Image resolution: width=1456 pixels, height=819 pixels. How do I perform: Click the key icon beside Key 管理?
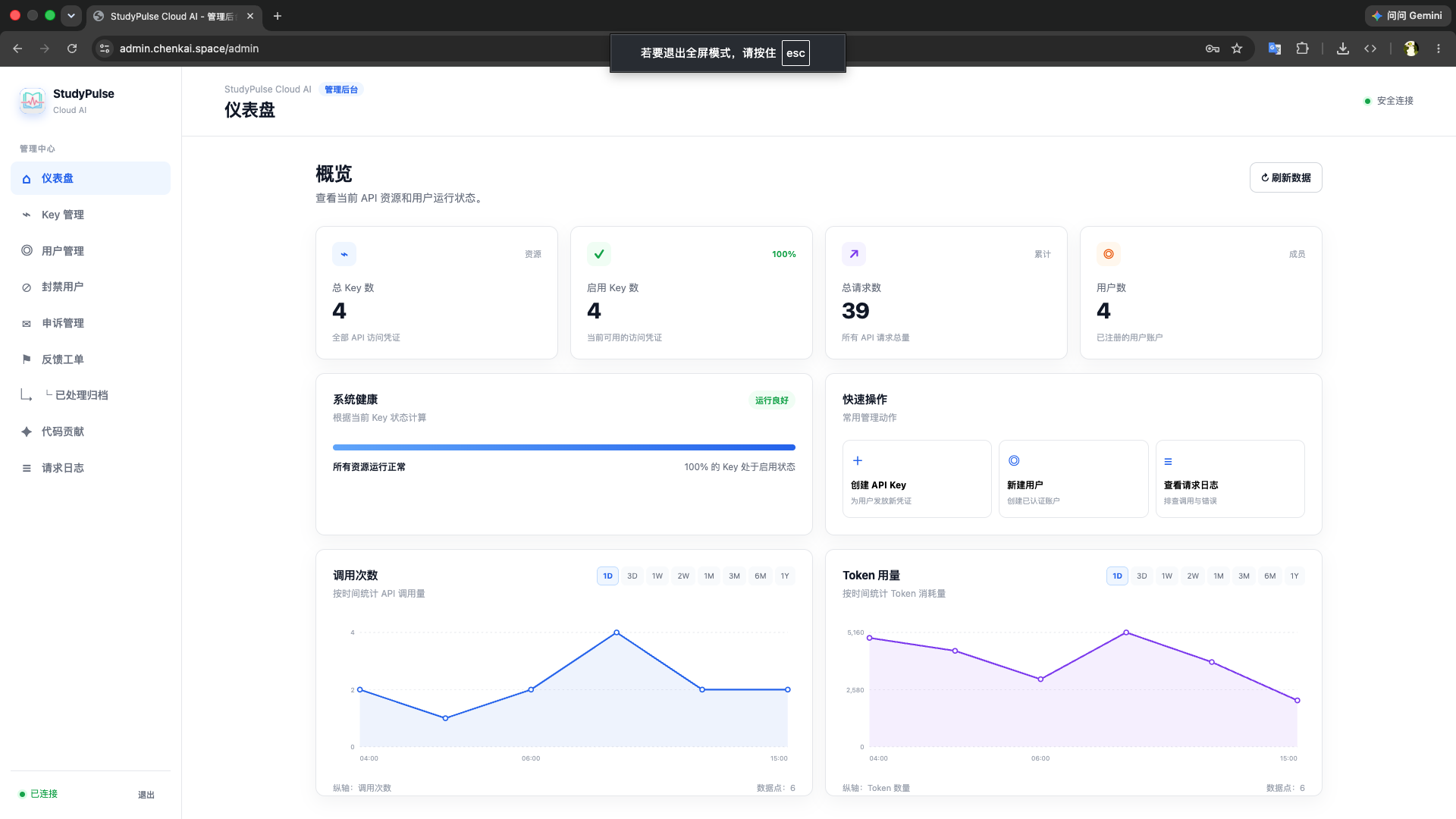[x=27, y=215]
